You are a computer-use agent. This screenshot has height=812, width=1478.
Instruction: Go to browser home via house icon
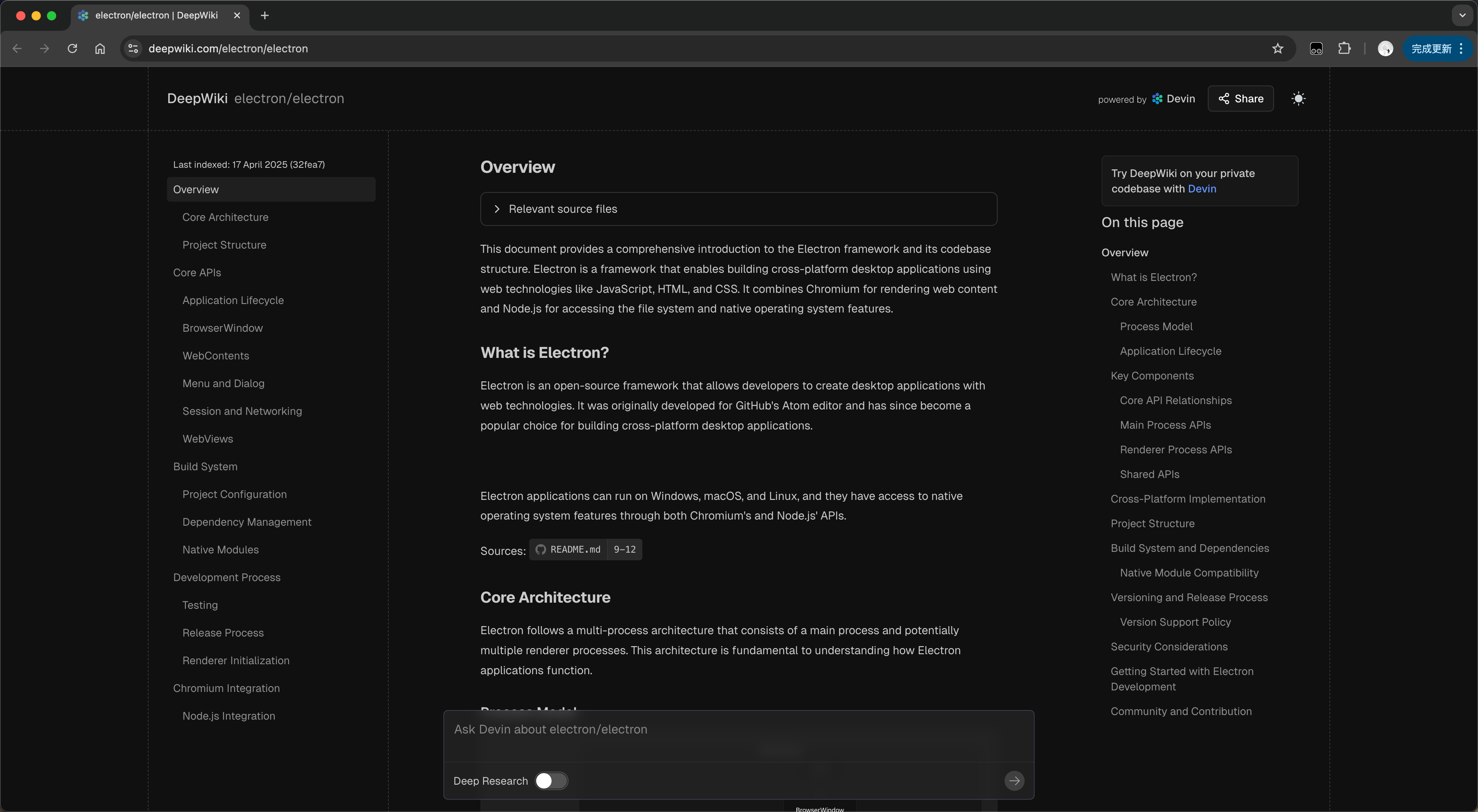[100, 49]
